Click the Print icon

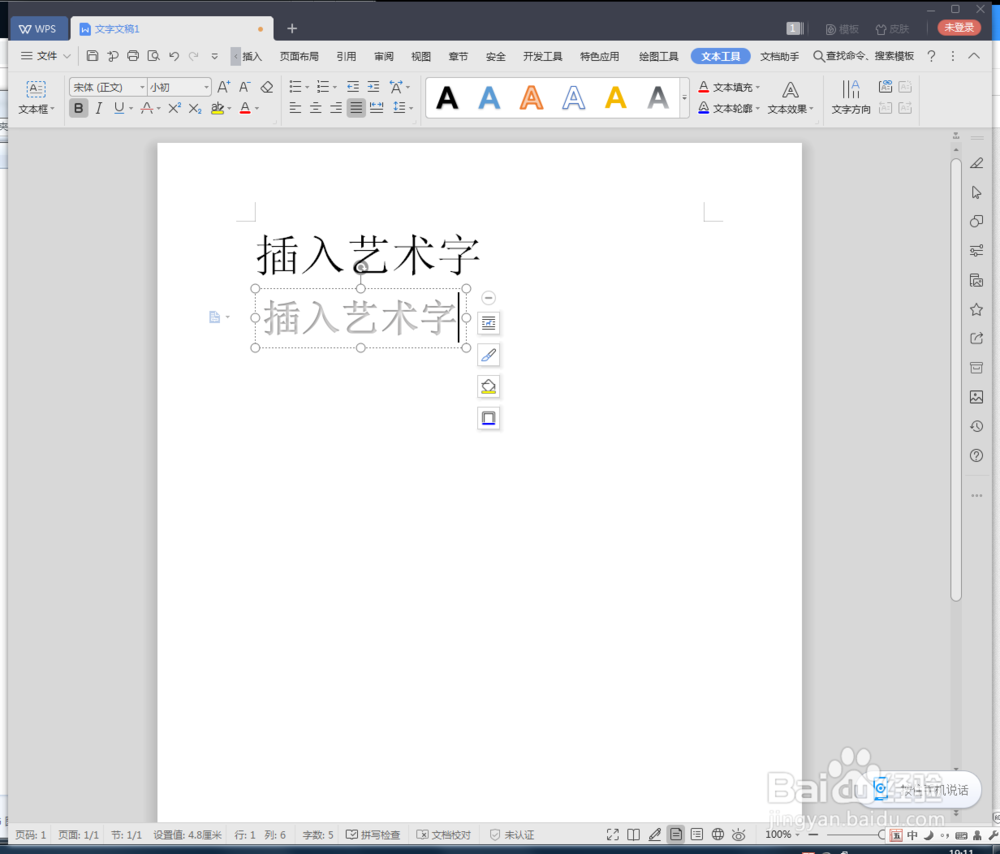point(133,56)
